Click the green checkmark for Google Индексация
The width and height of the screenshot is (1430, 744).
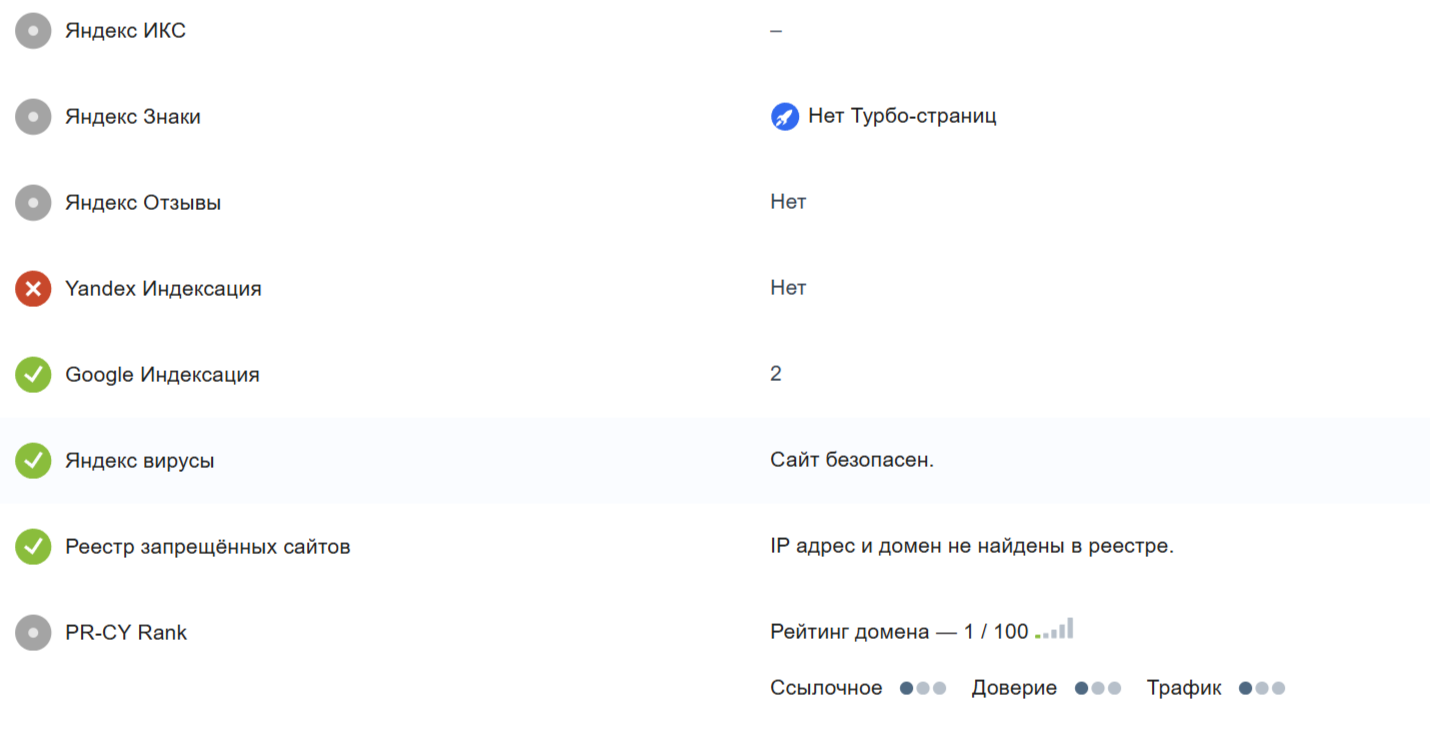[x=33, y=375]
